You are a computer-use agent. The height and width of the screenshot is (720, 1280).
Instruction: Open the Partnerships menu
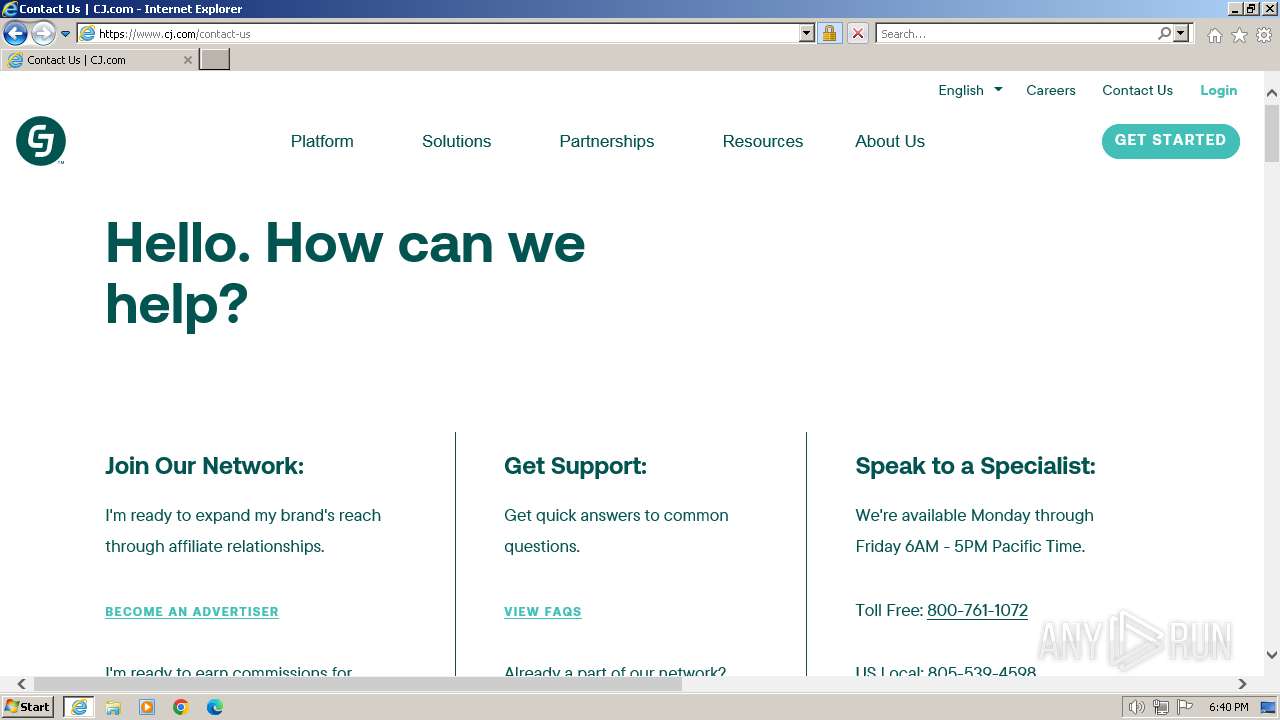pos(607,141)
